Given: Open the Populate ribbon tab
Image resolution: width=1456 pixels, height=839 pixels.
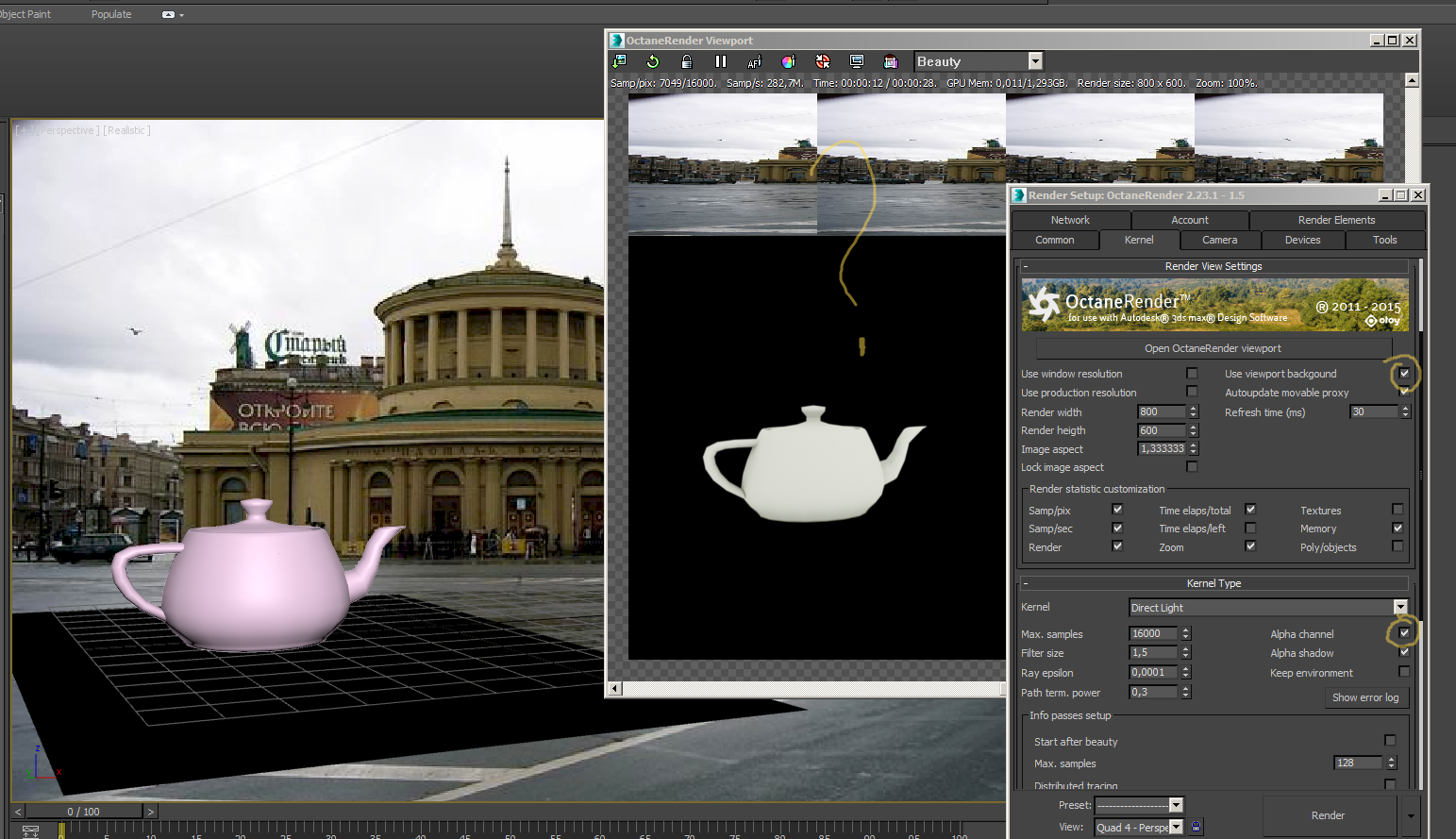Looking at the screenshot, I should point(111,14).
